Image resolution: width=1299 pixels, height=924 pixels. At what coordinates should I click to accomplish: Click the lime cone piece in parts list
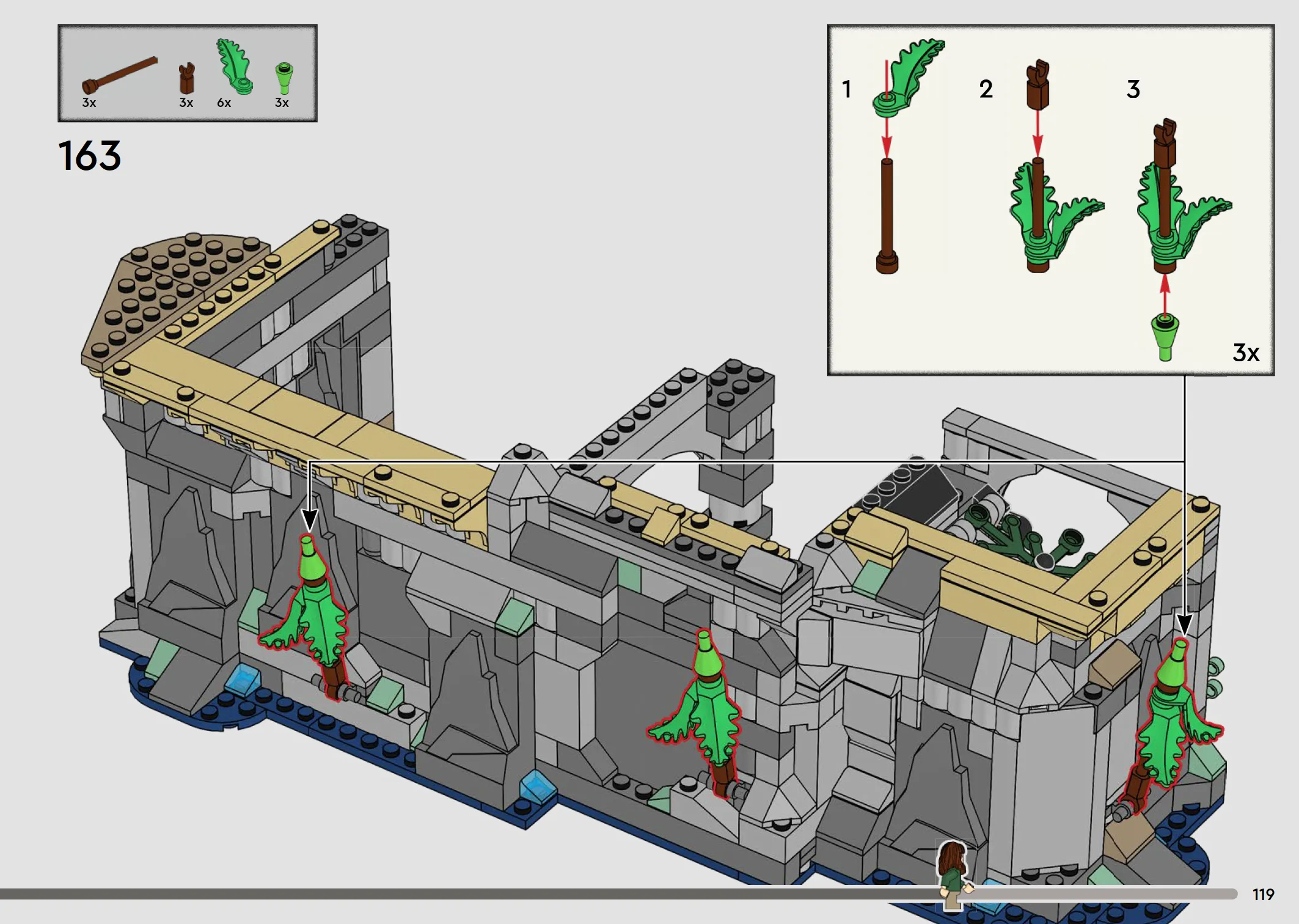tap(284, 78)
